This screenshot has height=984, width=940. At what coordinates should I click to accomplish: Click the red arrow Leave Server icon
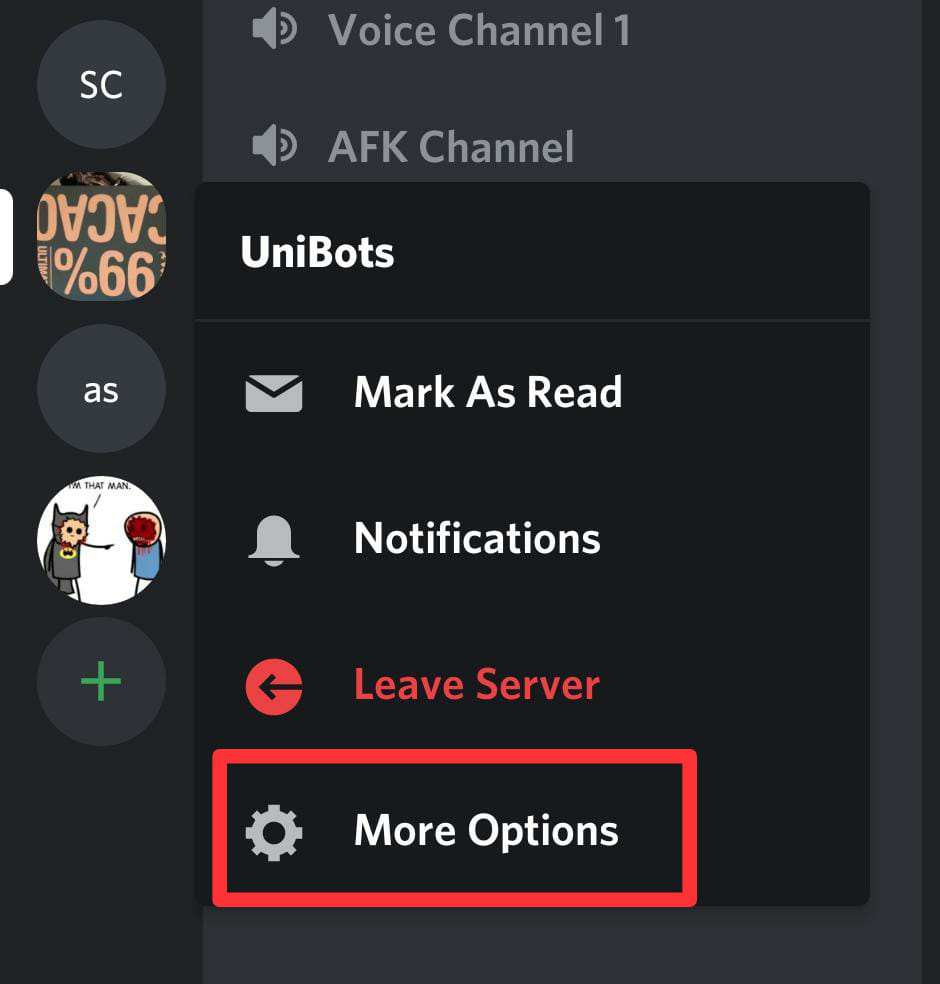coord(274,687)
